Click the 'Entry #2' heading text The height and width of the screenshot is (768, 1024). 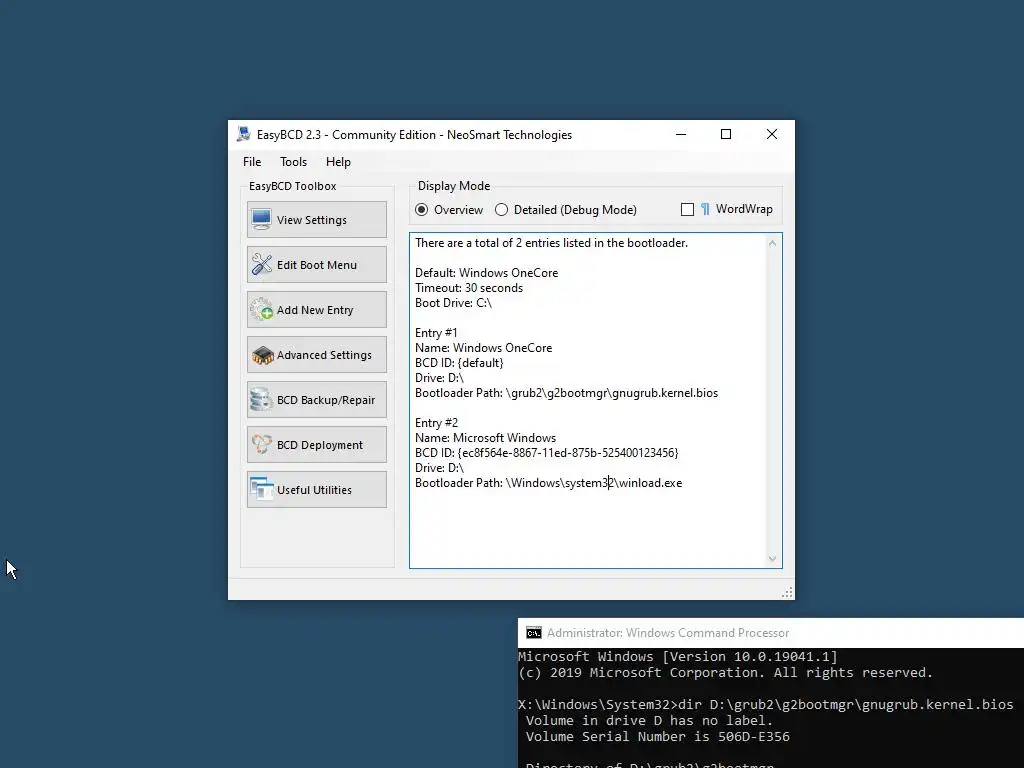tap(436, 423)
